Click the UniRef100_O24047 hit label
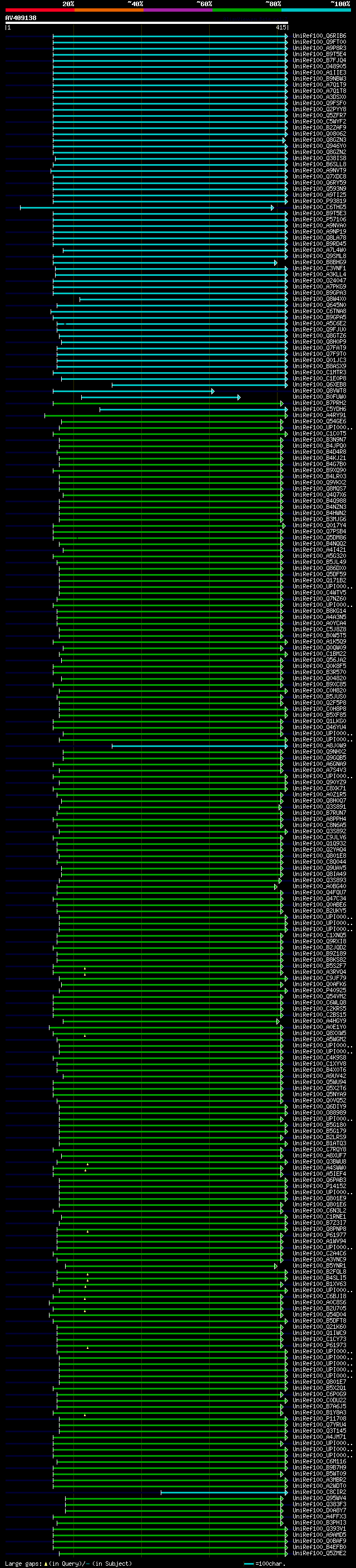The height and width of the screenshot is (1568, 356). pos(319,280)
